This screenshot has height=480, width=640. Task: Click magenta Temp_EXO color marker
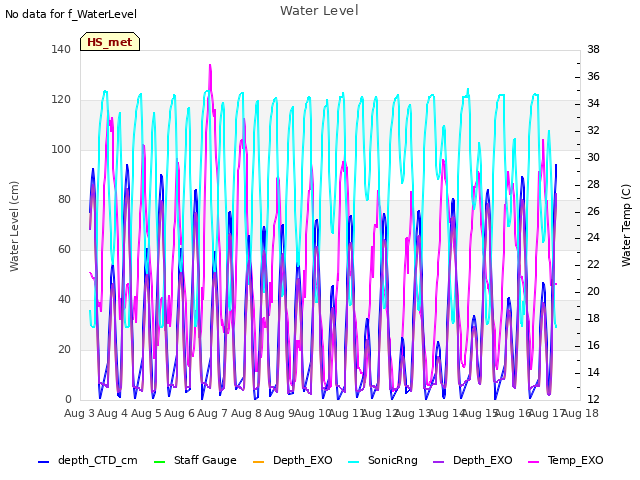pos(533,462)
